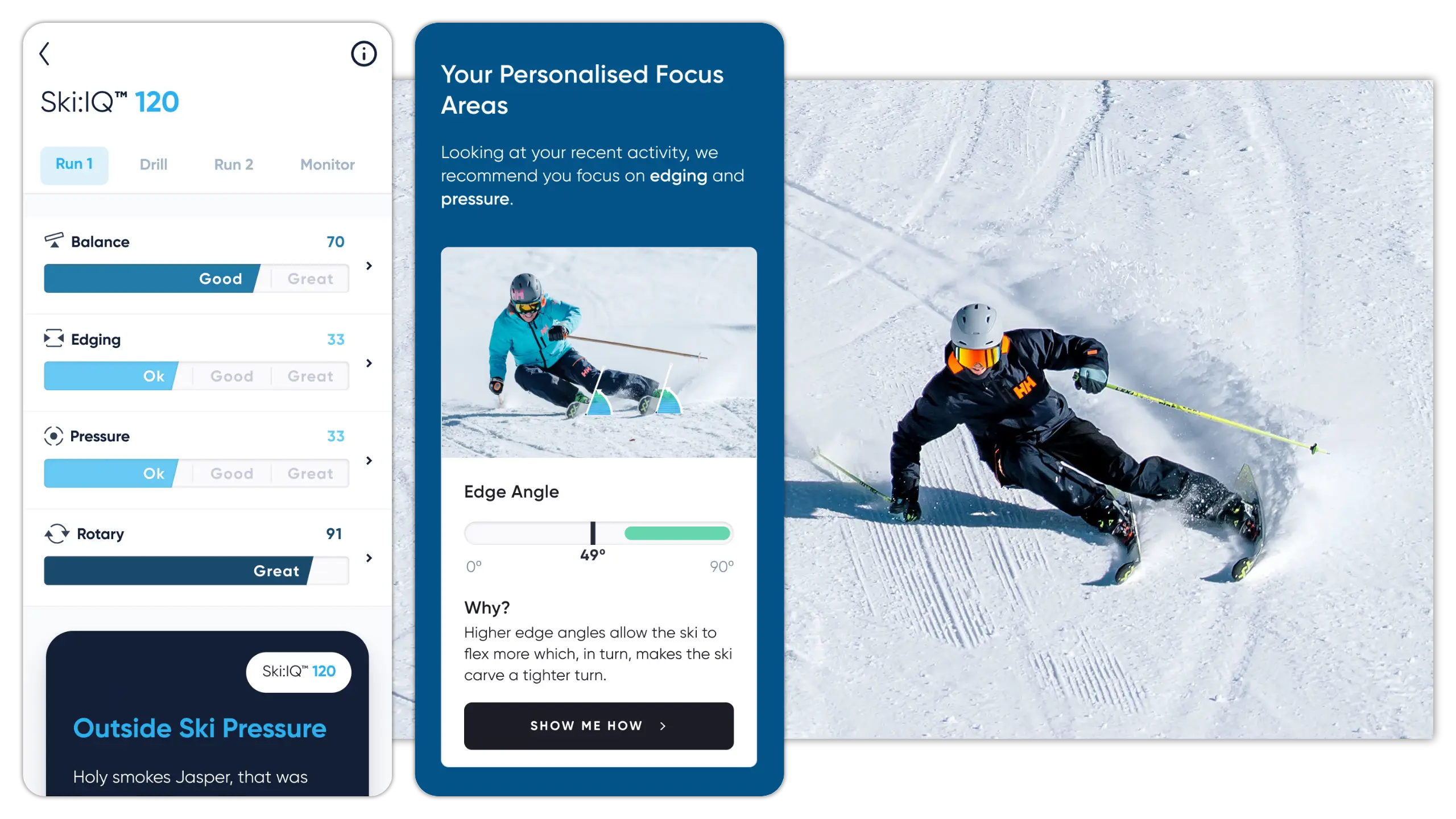
Task: Click the Edge Angle 49° slider marker
Action: click(593, 533)
